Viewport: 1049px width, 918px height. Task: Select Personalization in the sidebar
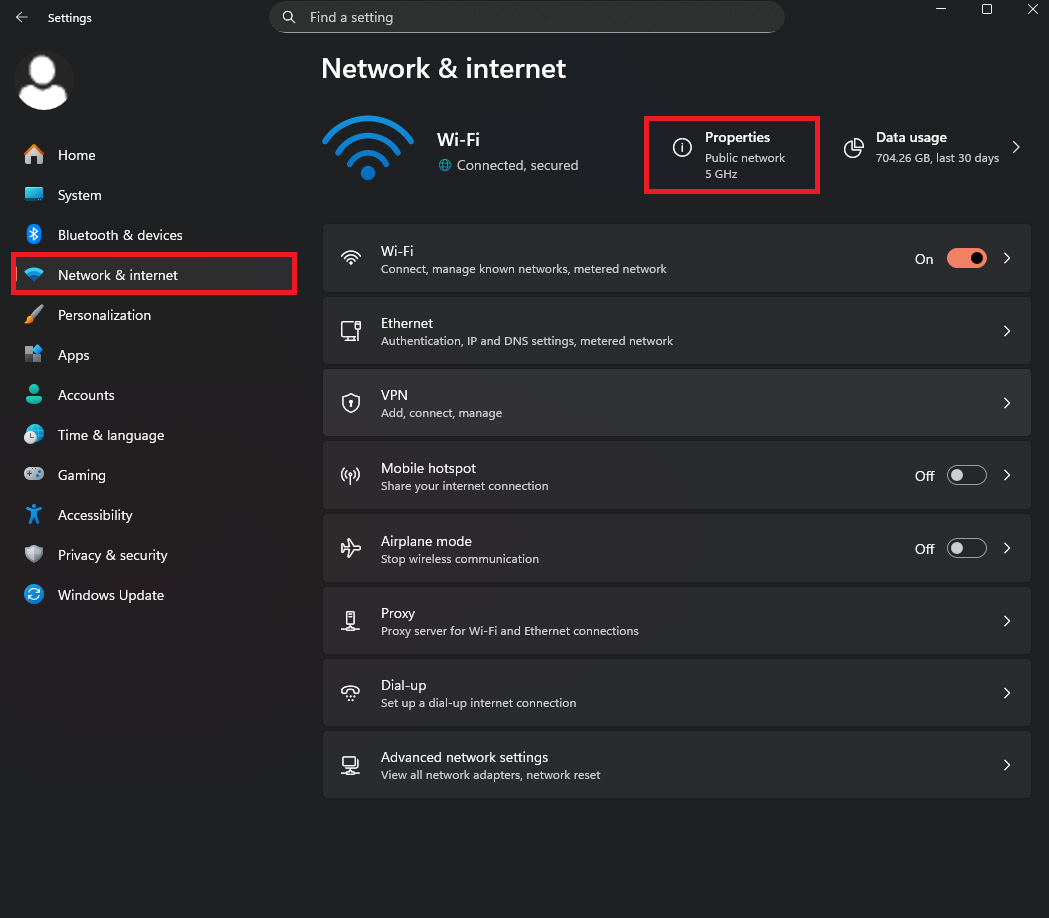(104, 315)
